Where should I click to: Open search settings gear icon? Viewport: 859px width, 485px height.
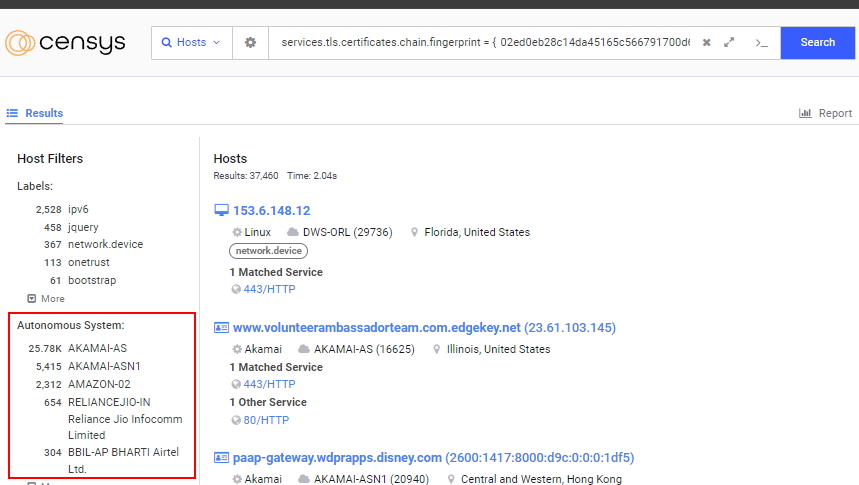point(250,43)
